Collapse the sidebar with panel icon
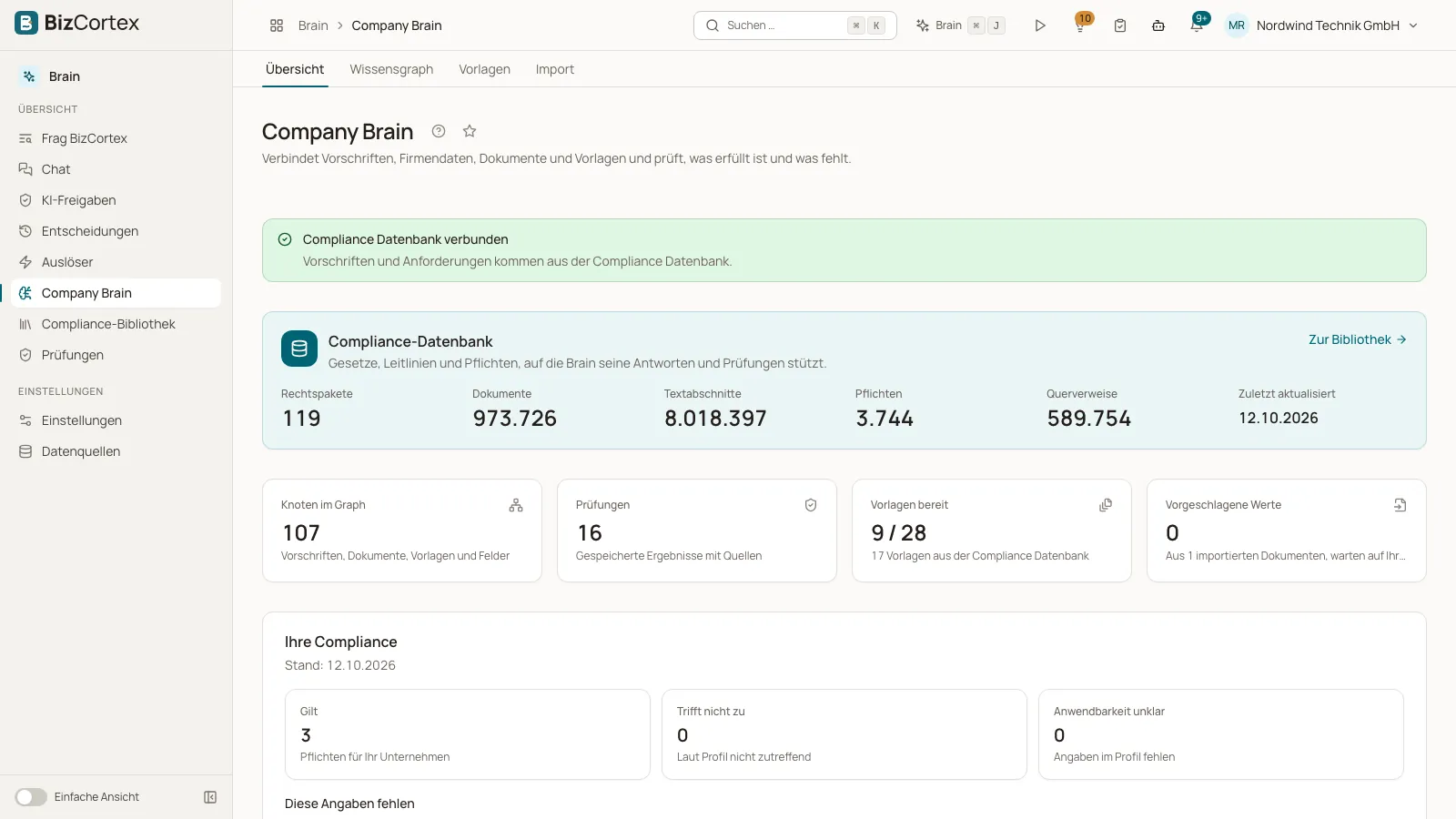Image resolution: width=1456 pixels, height=819 pixels. [210, 797]
